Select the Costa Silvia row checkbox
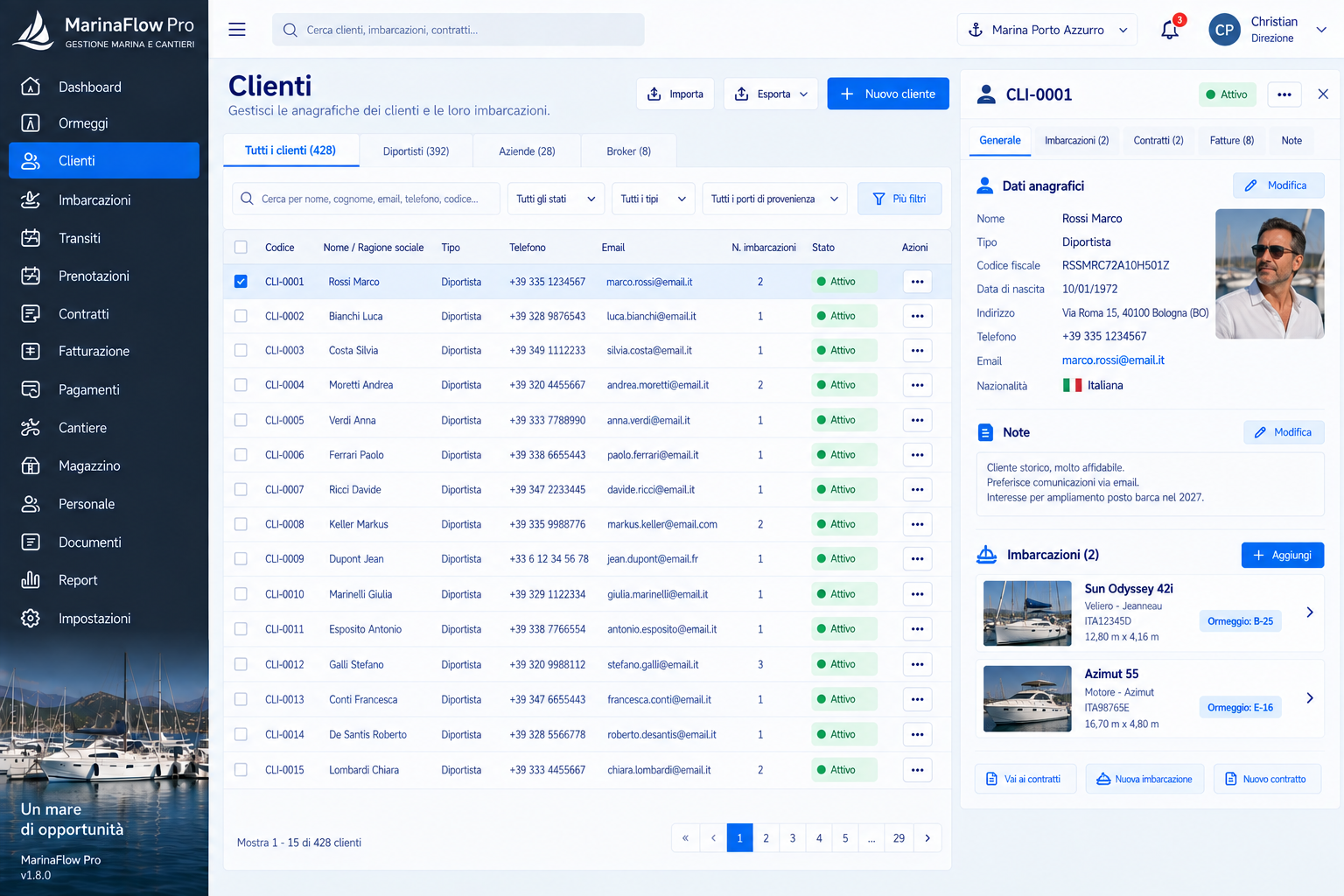 point(241,350)
